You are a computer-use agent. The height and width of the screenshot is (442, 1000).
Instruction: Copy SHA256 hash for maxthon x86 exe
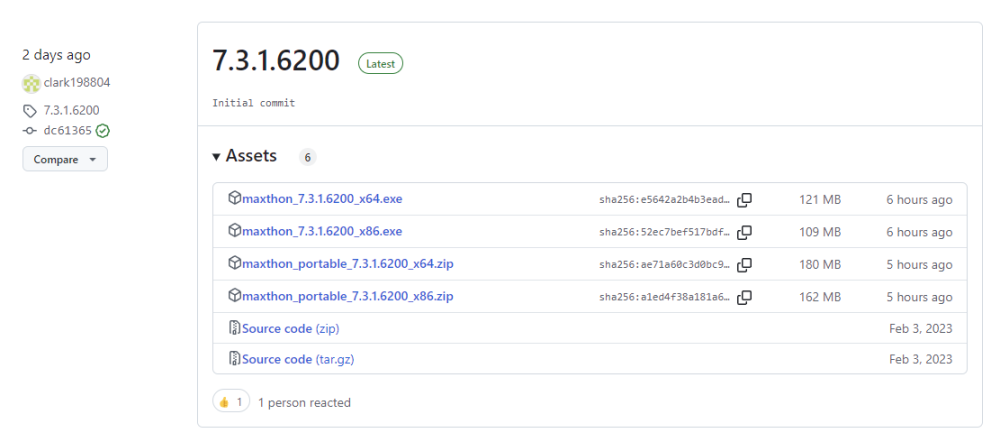(744, 232)
